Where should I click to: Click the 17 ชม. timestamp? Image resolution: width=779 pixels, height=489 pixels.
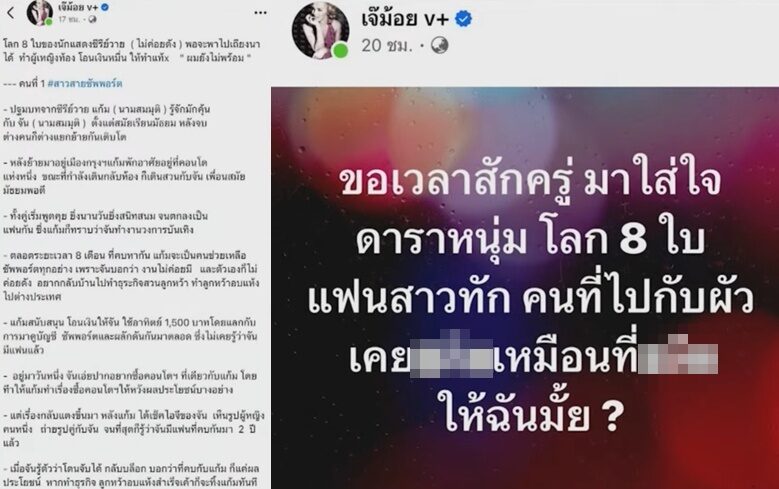69,19
